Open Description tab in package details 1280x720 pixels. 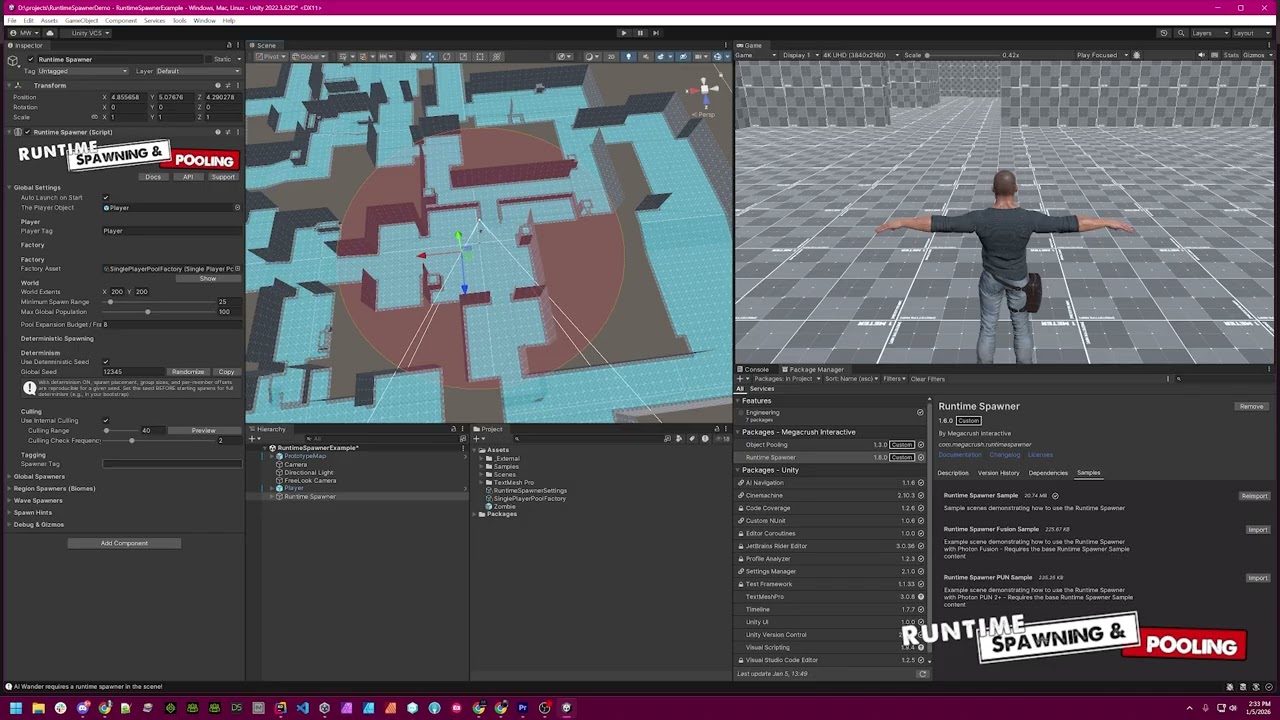[x=953, y=473]
